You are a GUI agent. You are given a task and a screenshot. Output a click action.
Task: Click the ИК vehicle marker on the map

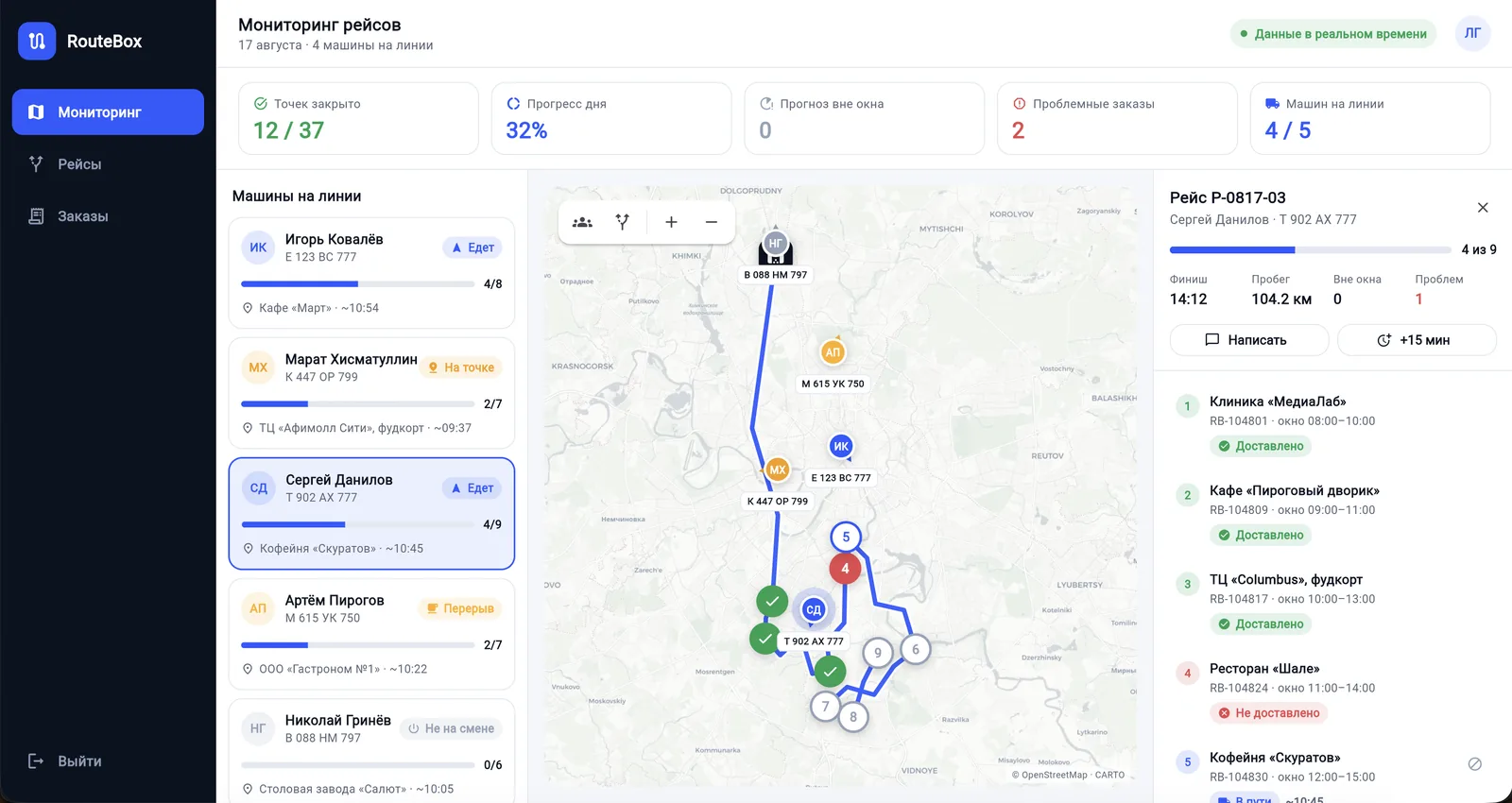841,446
